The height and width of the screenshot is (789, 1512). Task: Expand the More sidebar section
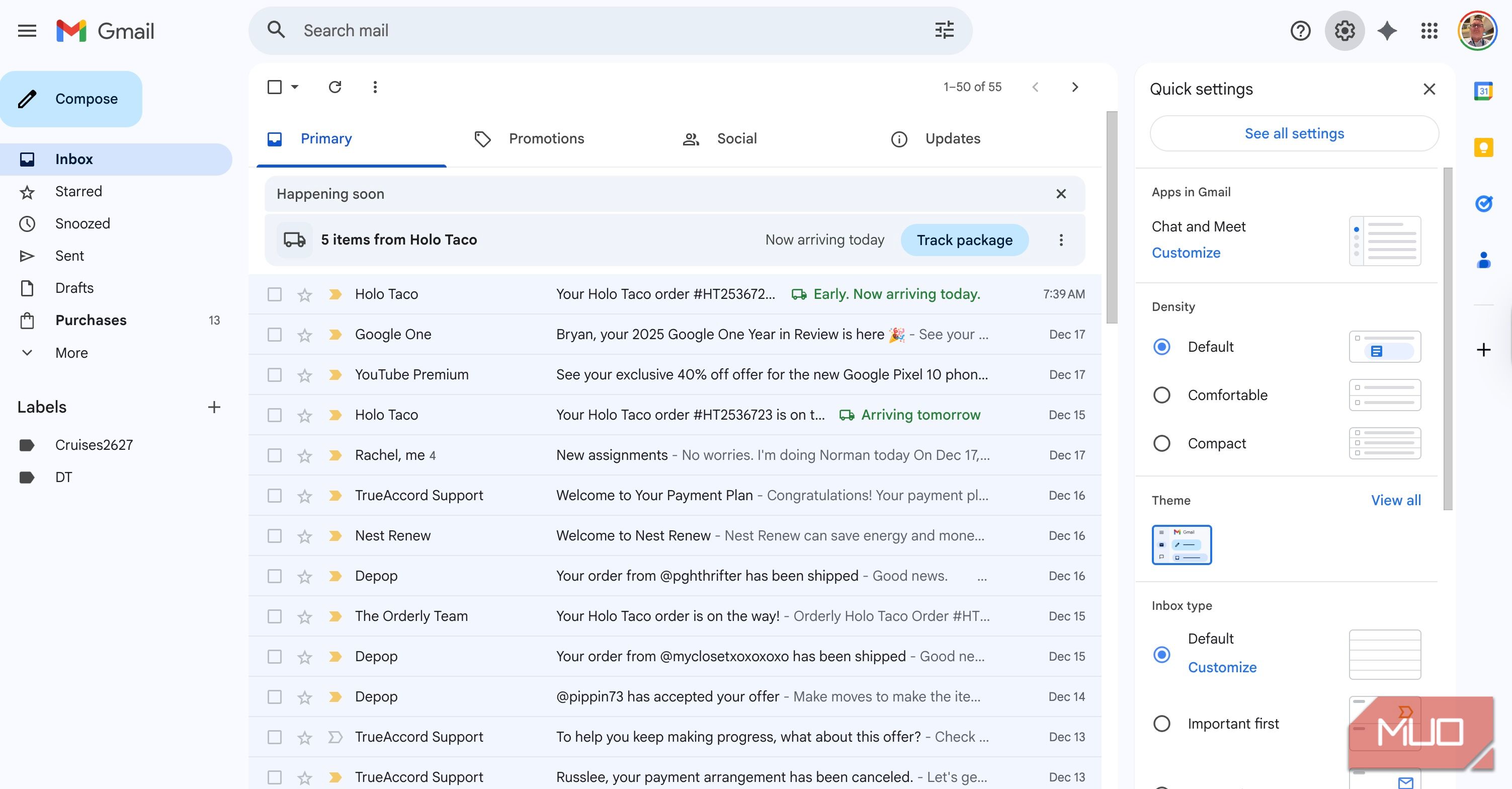click(70, 353)
